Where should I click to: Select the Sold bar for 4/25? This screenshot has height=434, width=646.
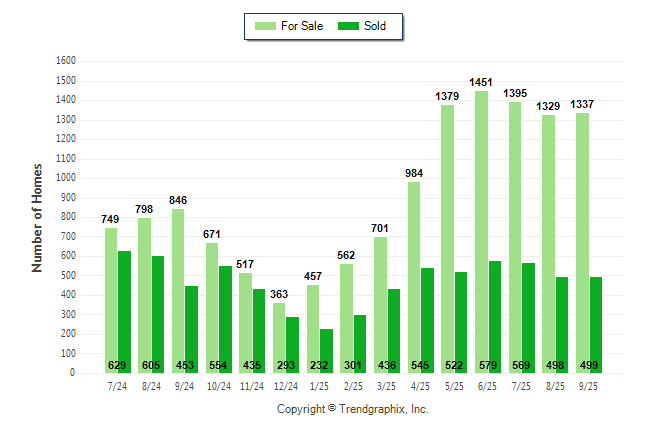(x=427, y=319)
